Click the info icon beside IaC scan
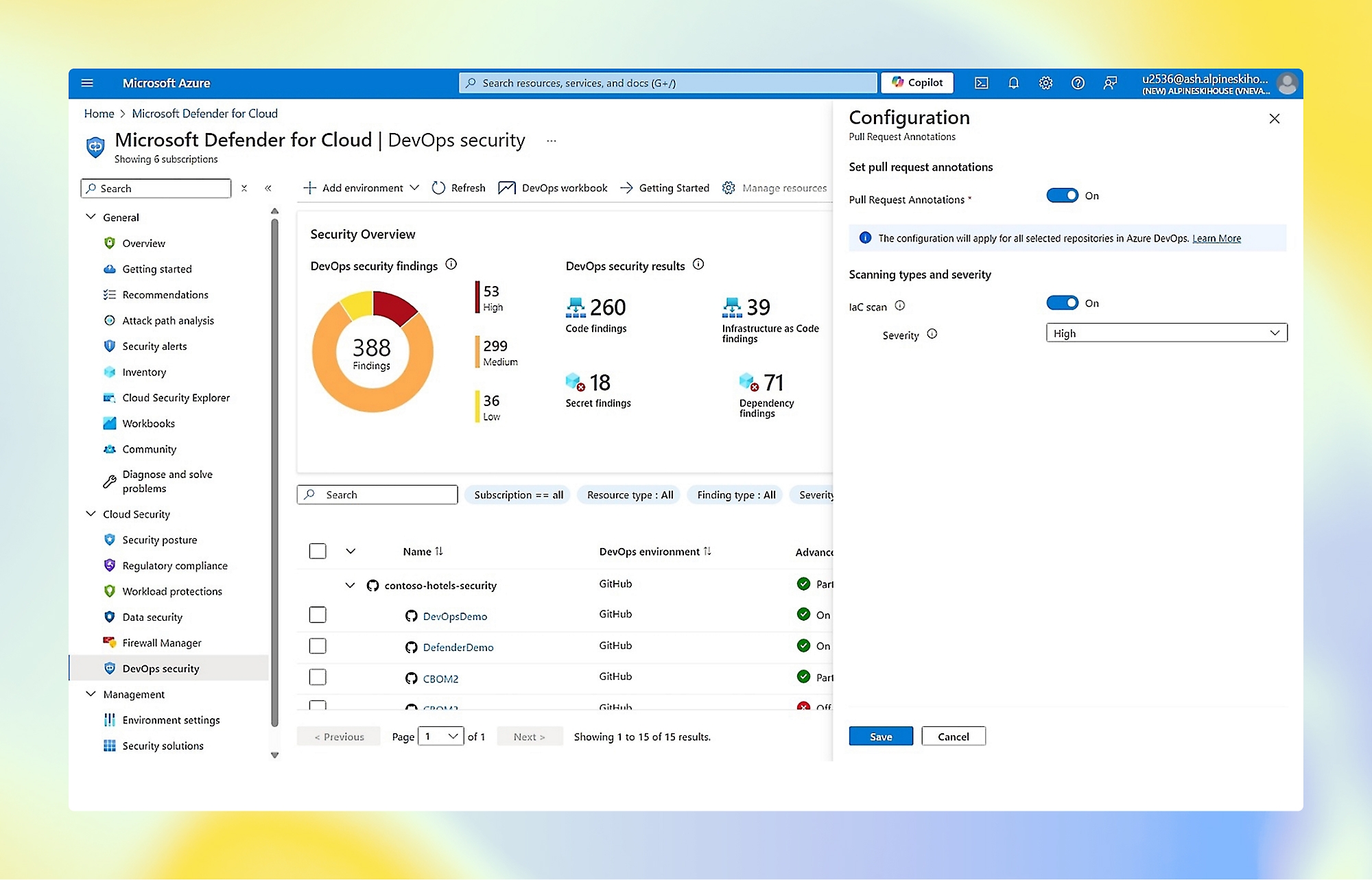1372x880 pixels. [900, 305]
